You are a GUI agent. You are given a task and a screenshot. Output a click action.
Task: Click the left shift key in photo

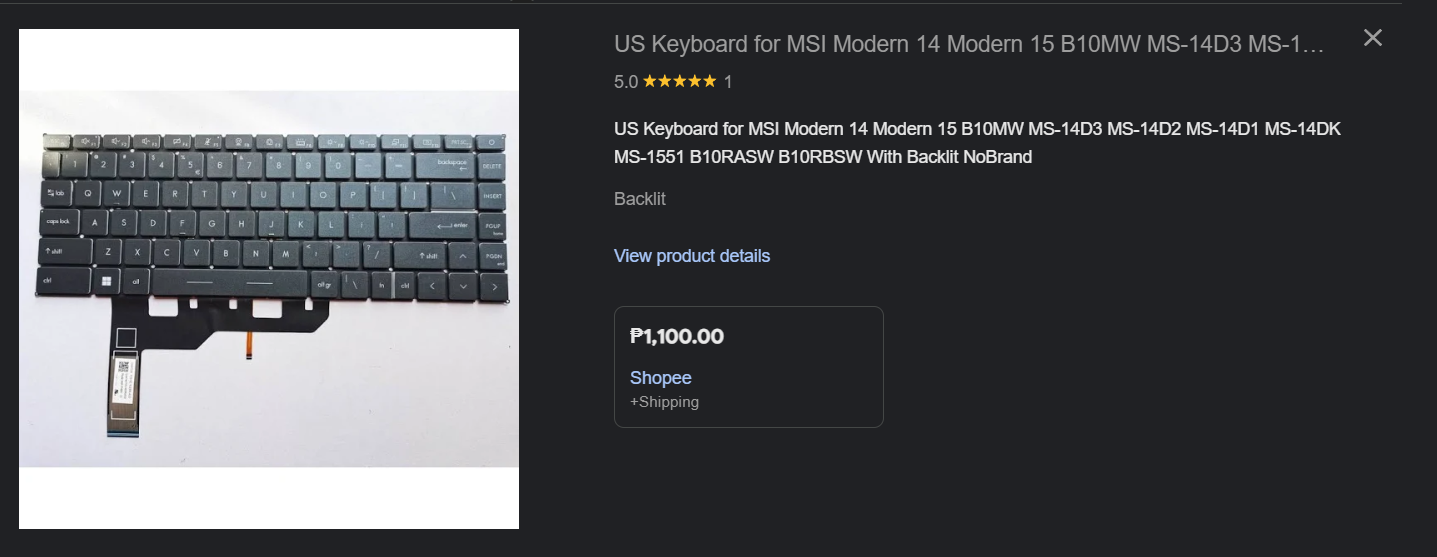point(64,252)
